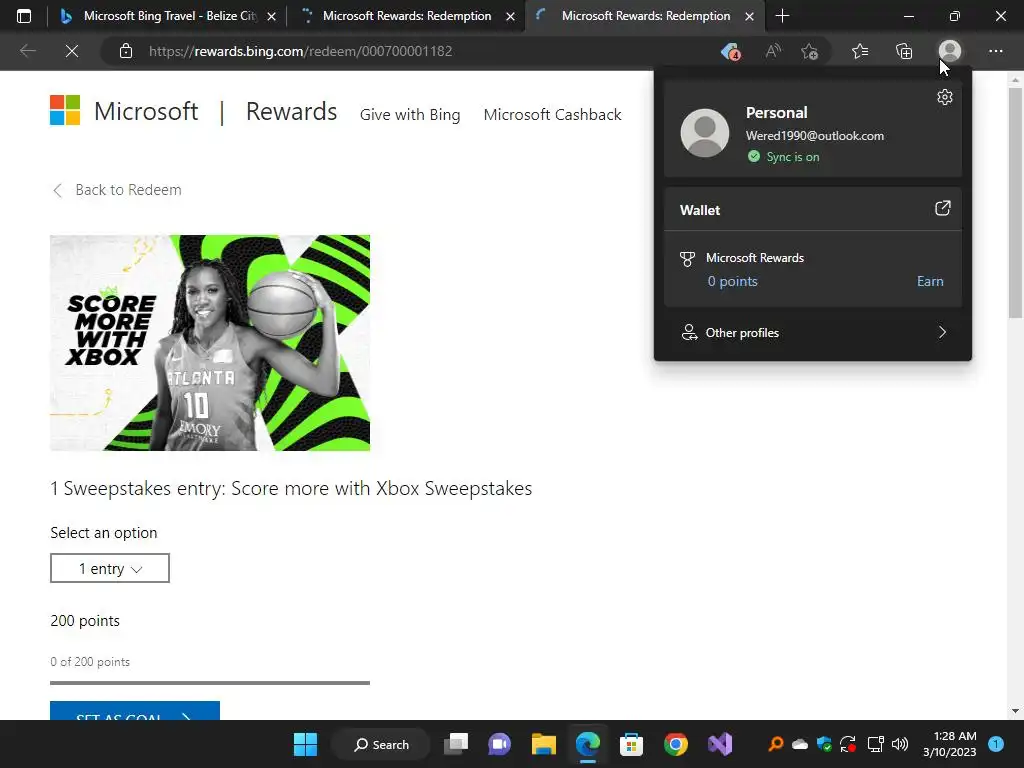Open taskbar Search box

coord(381,744)
